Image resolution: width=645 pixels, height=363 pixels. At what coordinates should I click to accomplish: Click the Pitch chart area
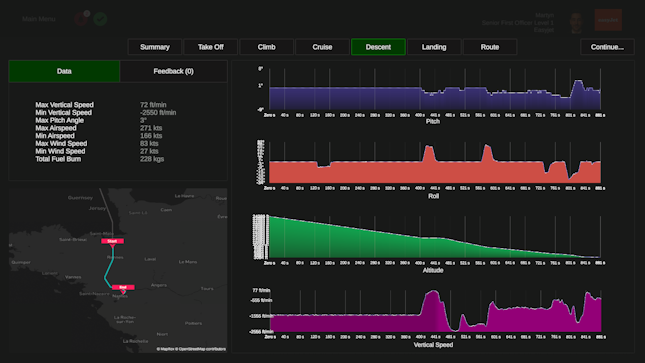tap(435, 89)
